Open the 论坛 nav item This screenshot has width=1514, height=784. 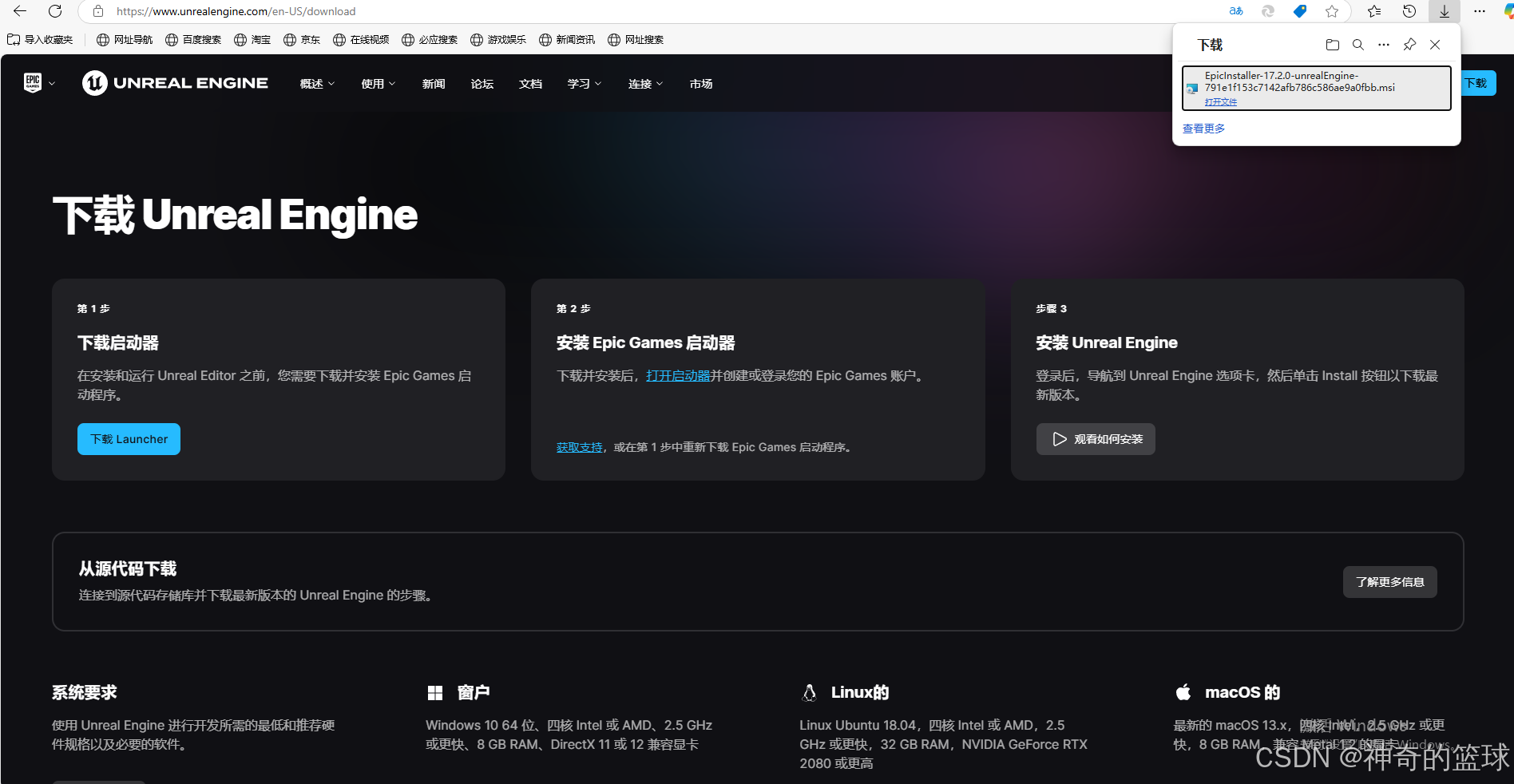click(482, 84)
